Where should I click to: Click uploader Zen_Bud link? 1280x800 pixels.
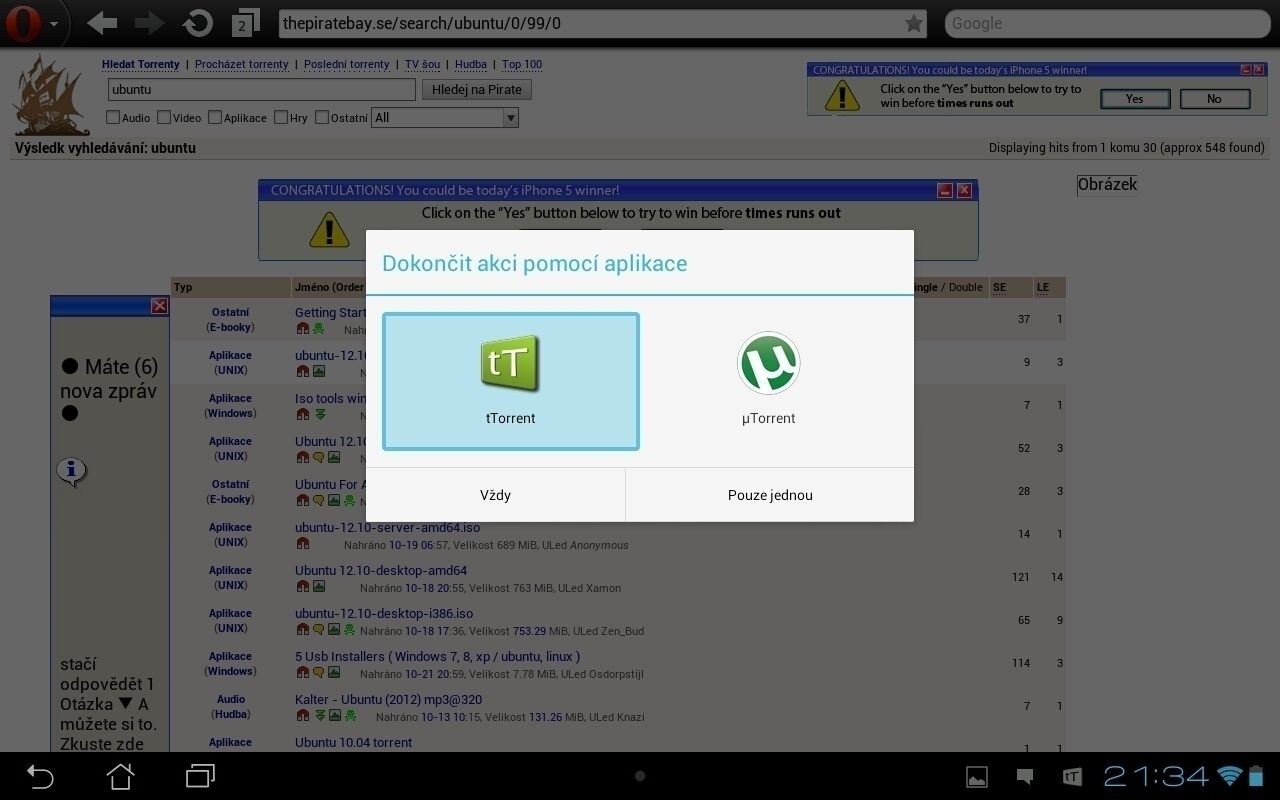click(621, 631)
